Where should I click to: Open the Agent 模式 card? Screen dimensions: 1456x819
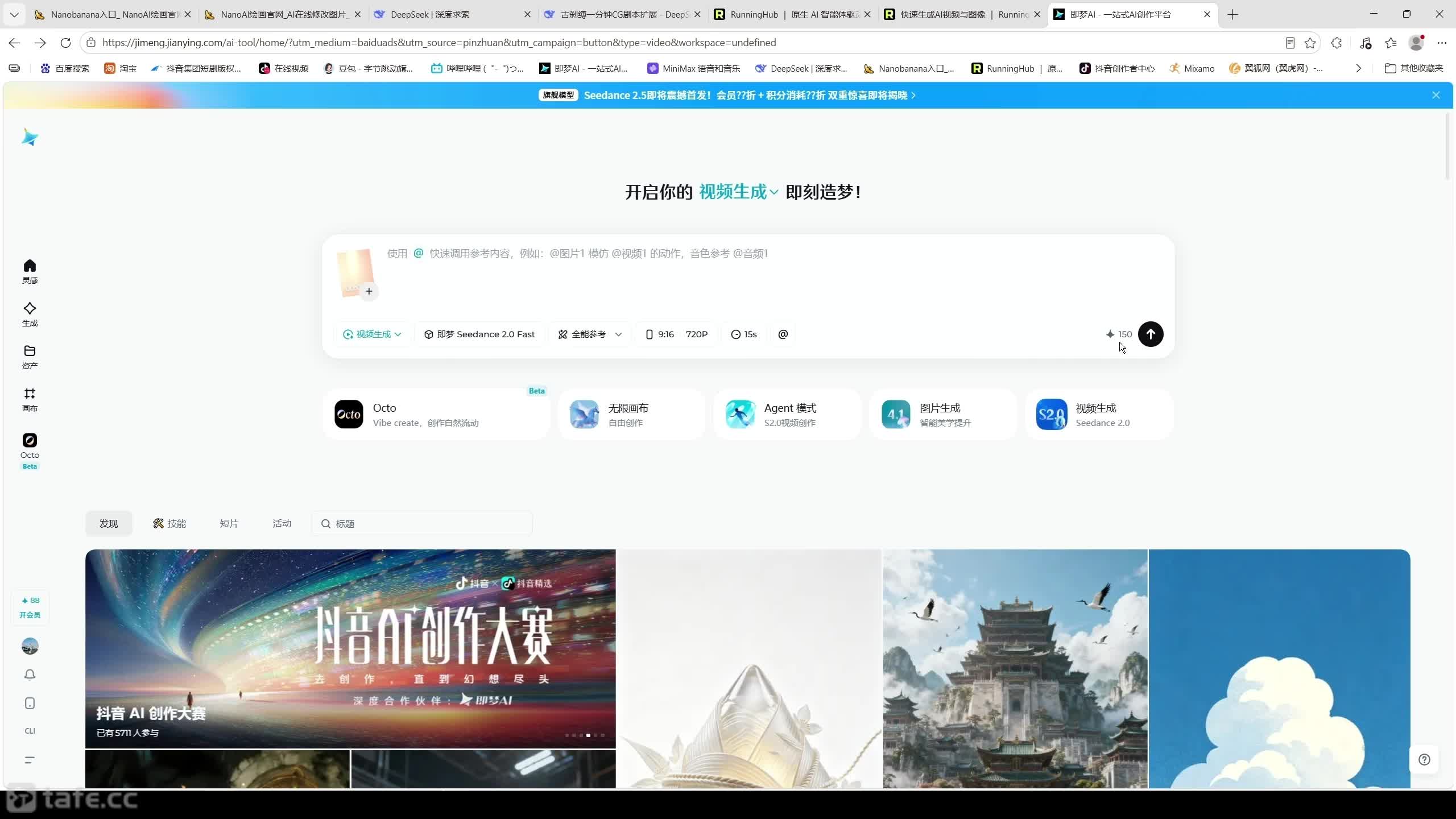coord(787,415)
